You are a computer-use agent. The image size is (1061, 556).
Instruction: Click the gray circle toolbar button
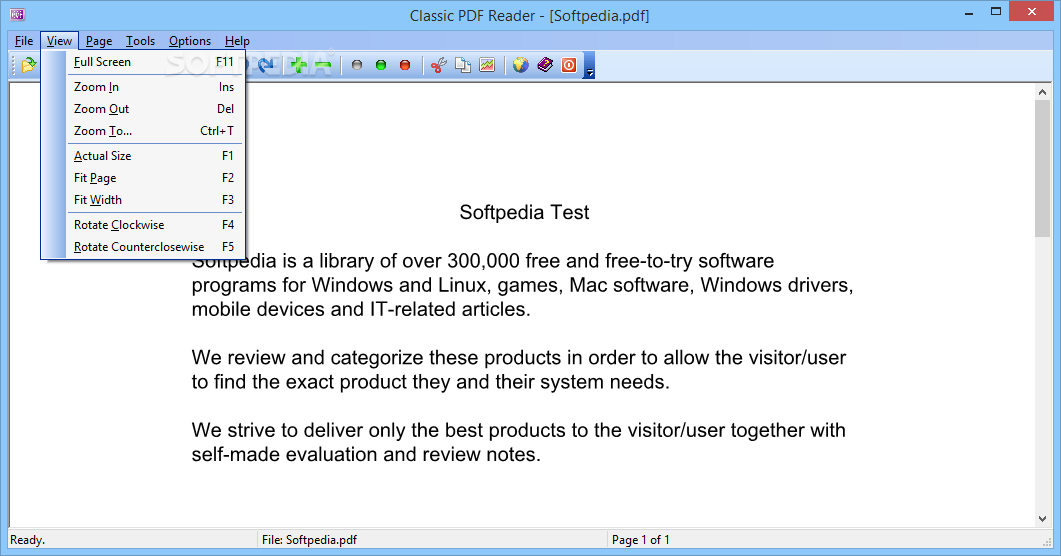[357, 65]
